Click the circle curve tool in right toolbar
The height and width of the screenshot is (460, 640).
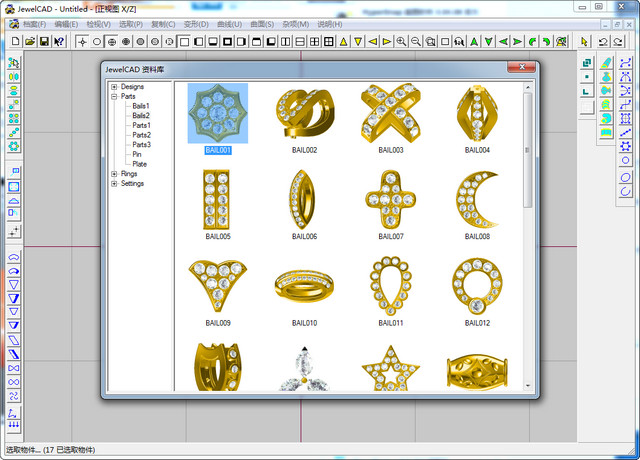tap(625, 160)
